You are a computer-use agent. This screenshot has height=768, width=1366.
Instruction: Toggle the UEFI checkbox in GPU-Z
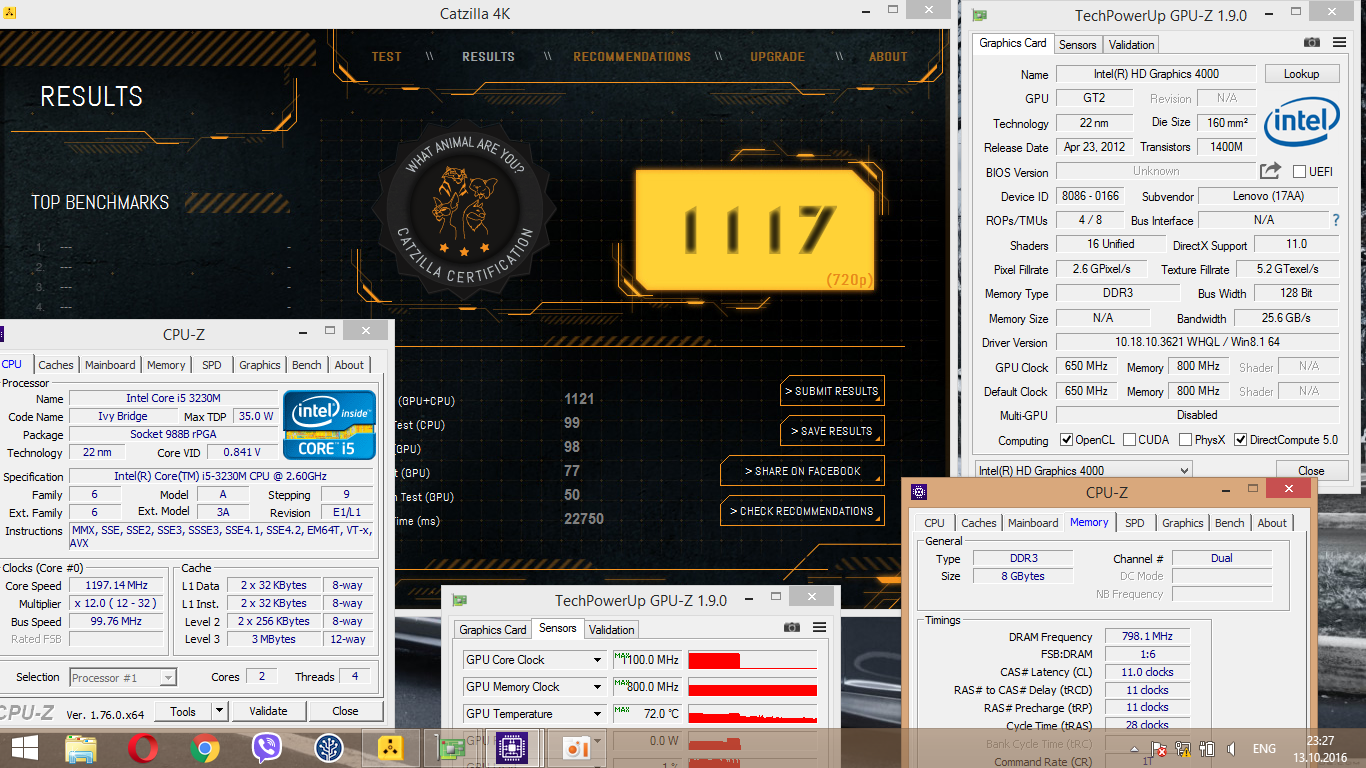pyautogui.click(x=1300, y=171)
